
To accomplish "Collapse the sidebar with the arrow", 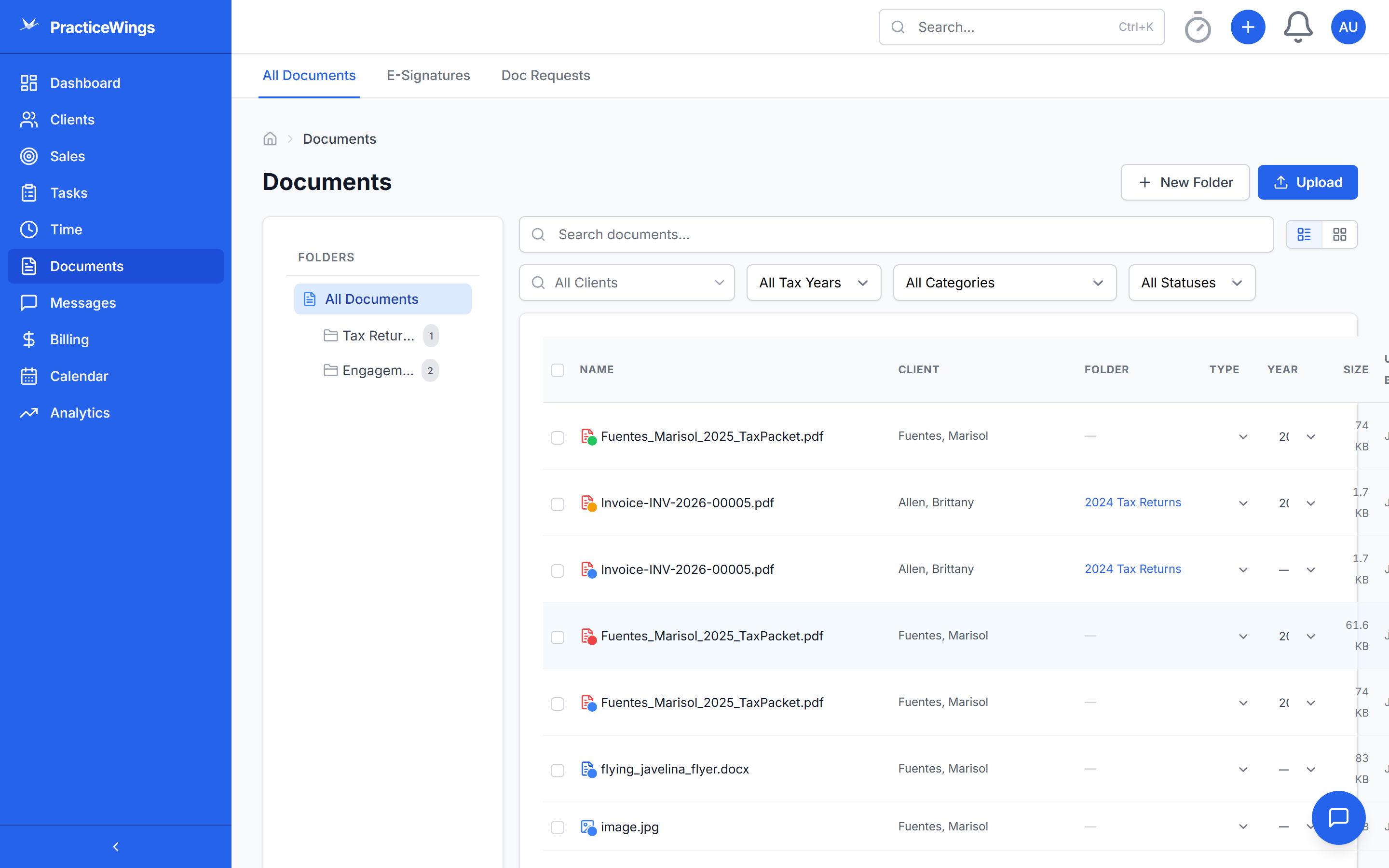I will [115, 847].
